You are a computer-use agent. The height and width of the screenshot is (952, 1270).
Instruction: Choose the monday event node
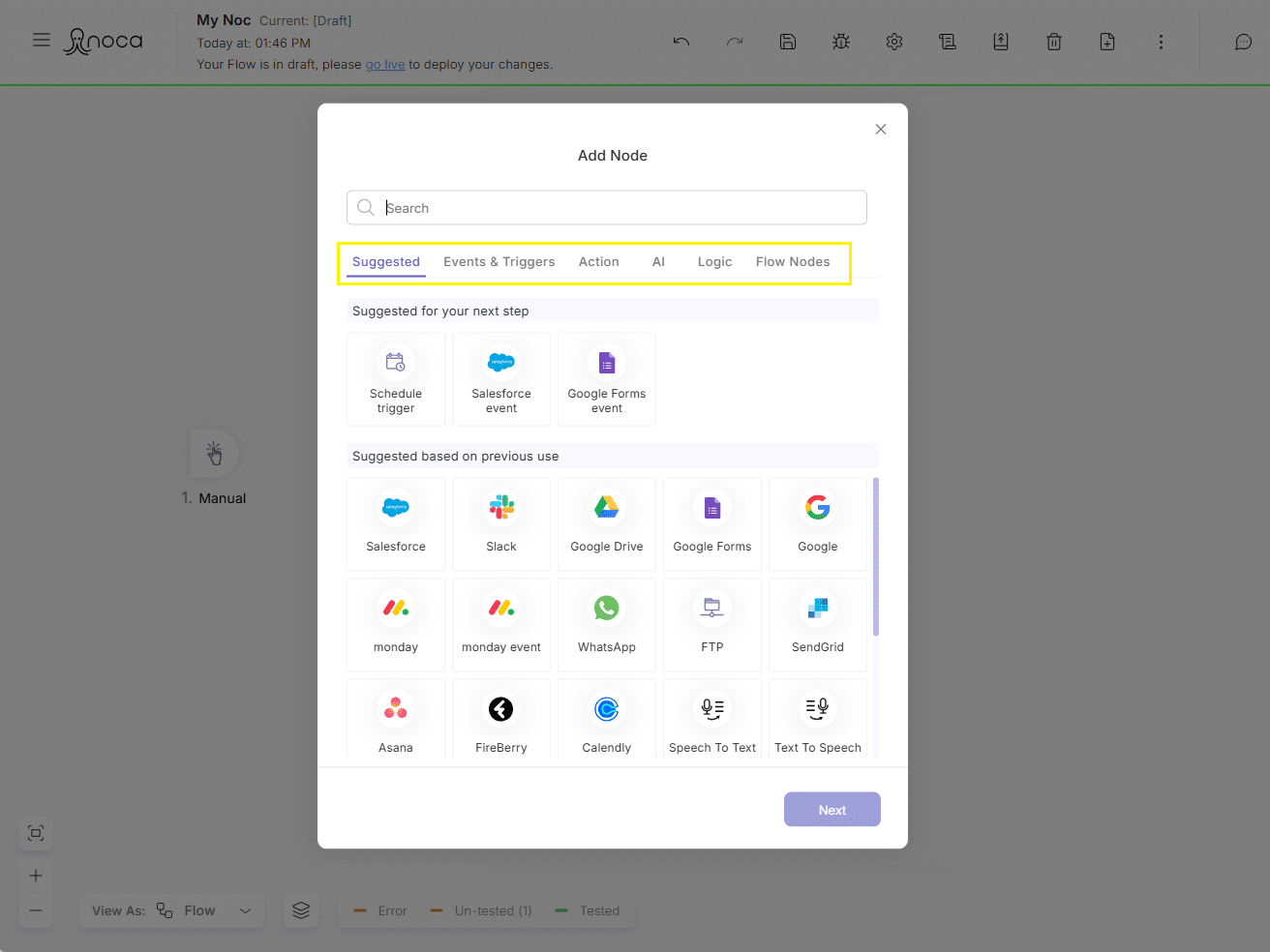coord(501,625)
